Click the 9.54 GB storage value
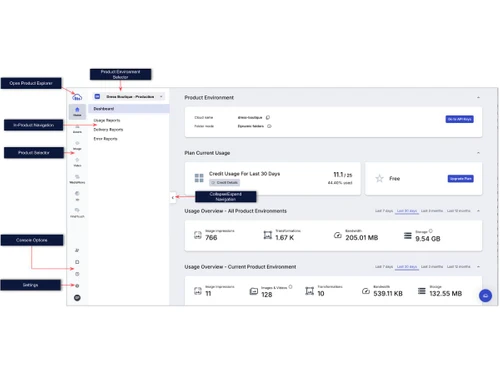 click(428, 239)
